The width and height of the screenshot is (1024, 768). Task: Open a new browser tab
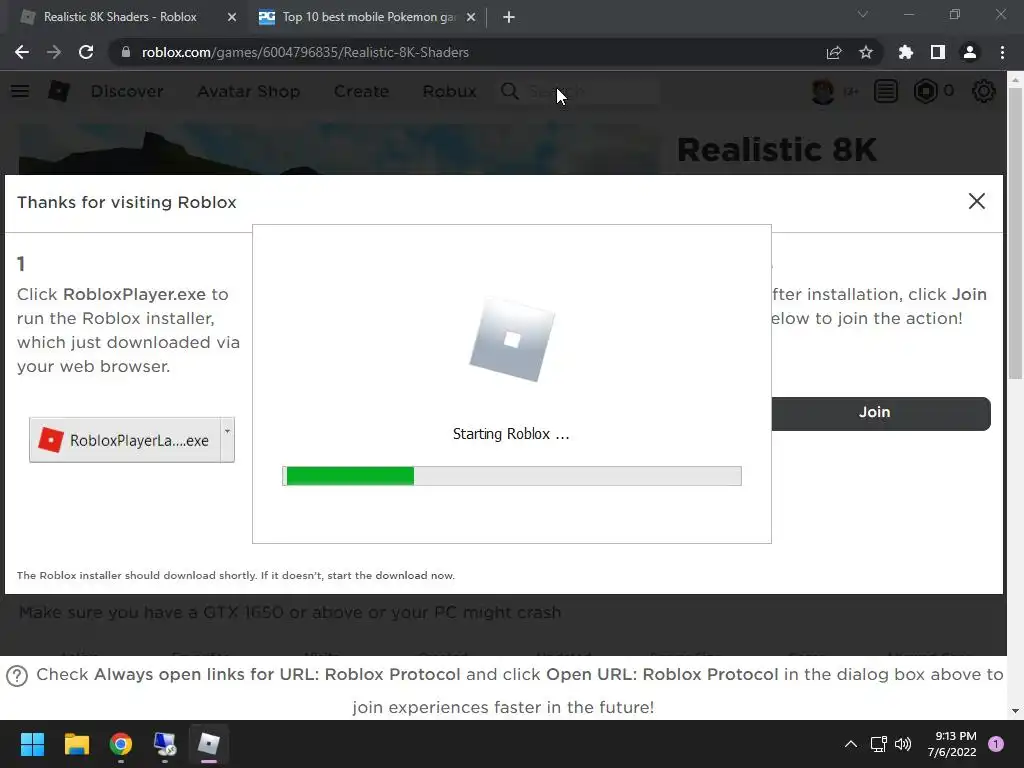[509, 17]
